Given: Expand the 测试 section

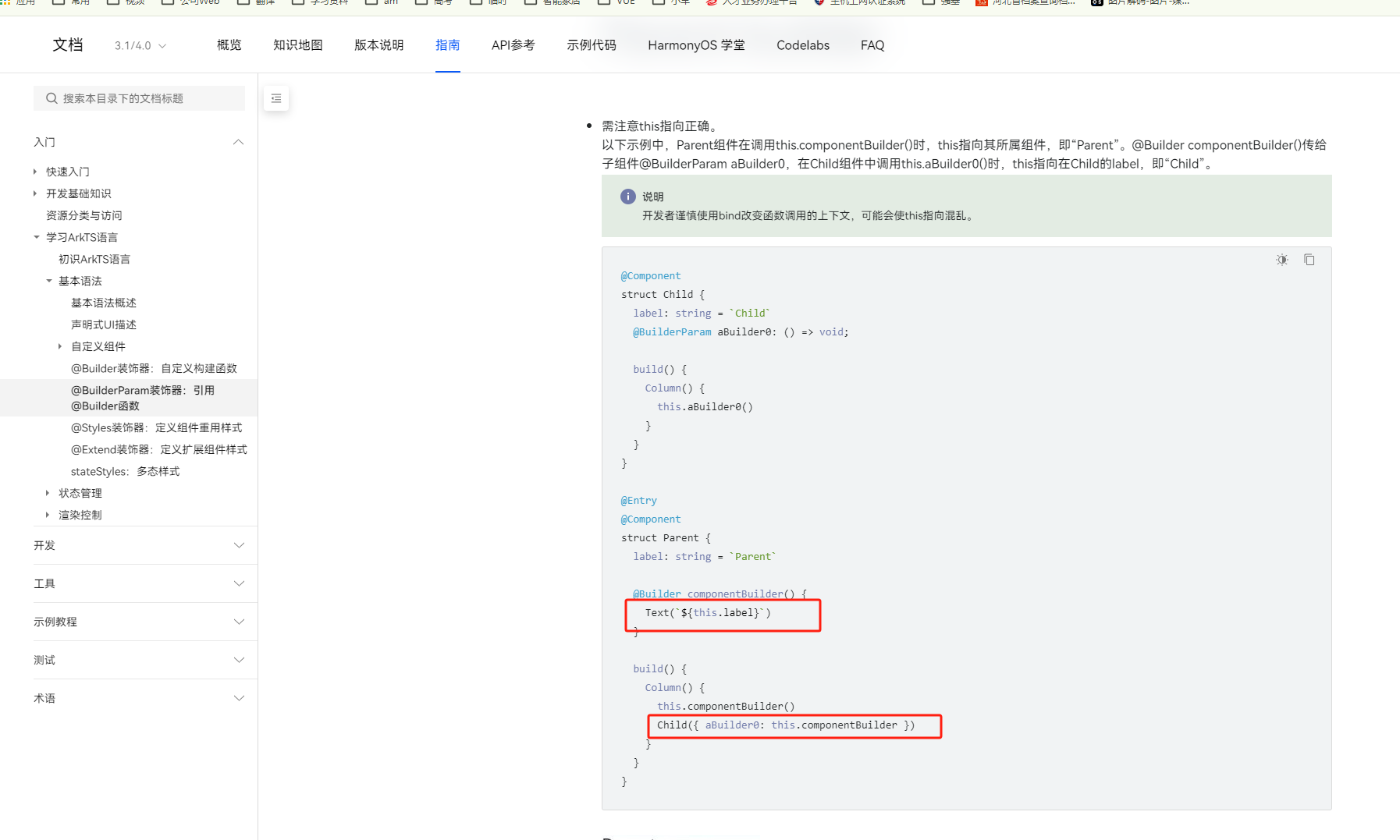Looking at the screenshot, I should pos(239,660).
